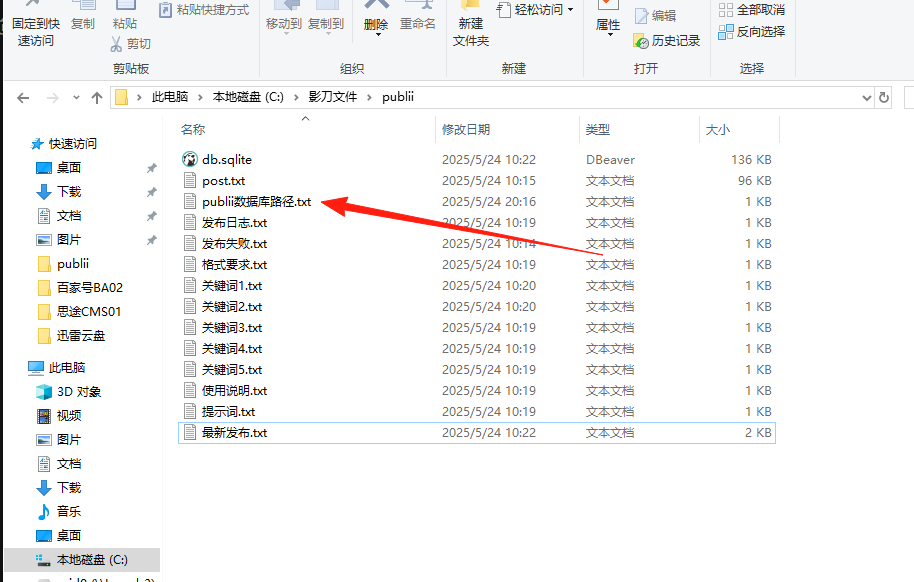Click the up-directory arrow icon
This screenshot has width=914, height=582.
point(97,98)
